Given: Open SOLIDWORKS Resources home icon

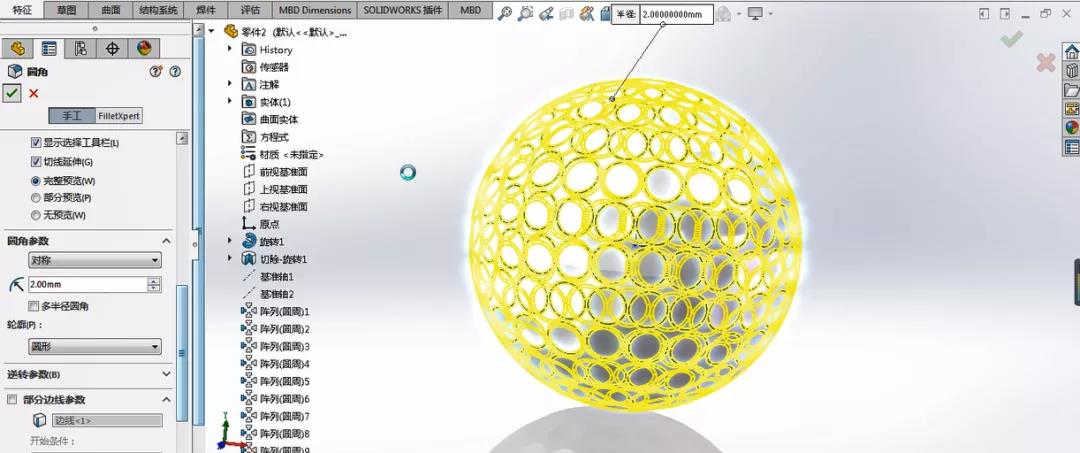Looking at the screenshot, I should 1071,52.
